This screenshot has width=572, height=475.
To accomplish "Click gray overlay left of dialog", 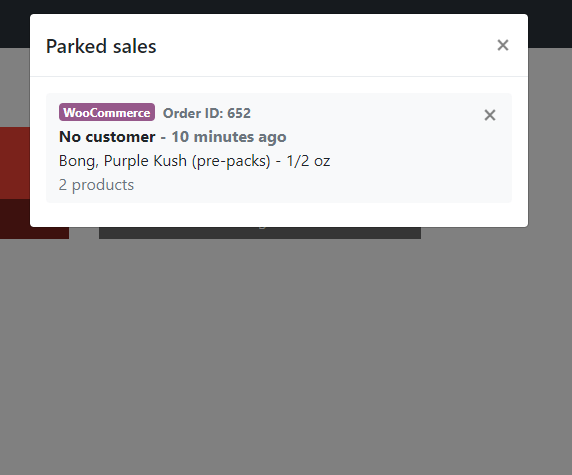I will (x=15, y=88).
